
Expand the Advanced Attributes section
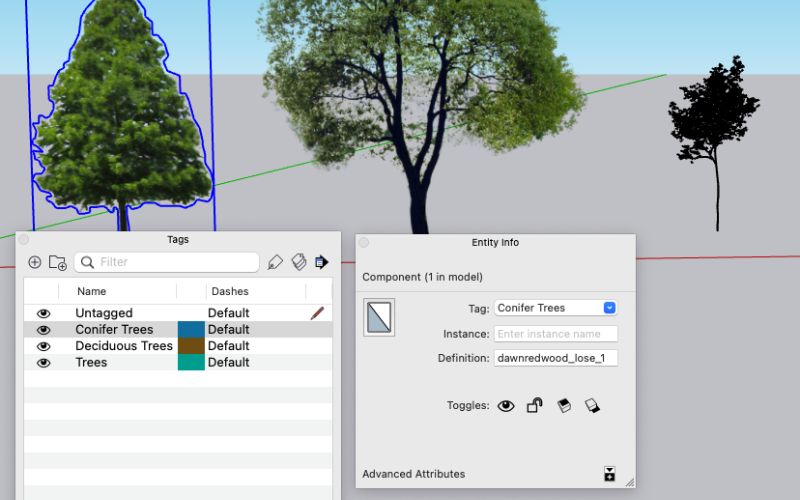pyautogui.click(x=609, y=474)
